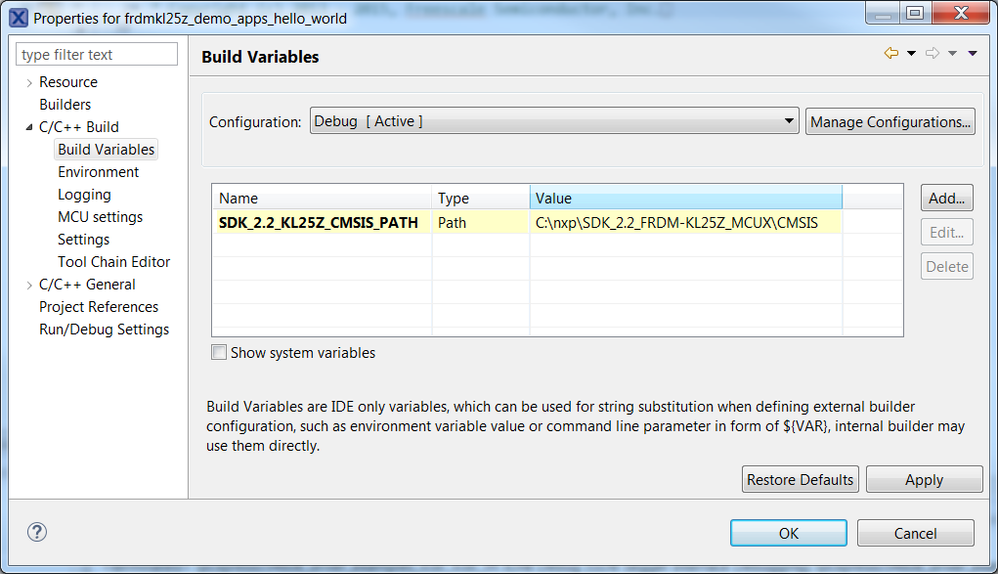Click the help question mark icon
This screenshot has height=574, width=998.
point(37,532)
